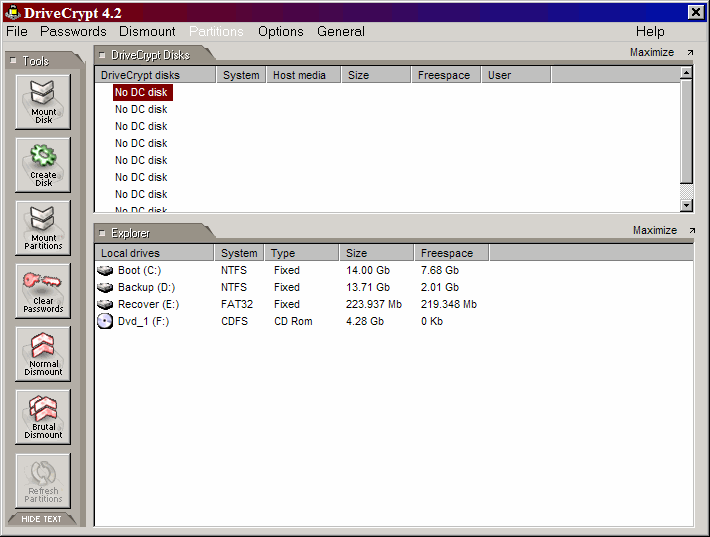The image size is (710, 537).
Task: Sort by DriveCrypt disks column header
Action: click(155, 75)
